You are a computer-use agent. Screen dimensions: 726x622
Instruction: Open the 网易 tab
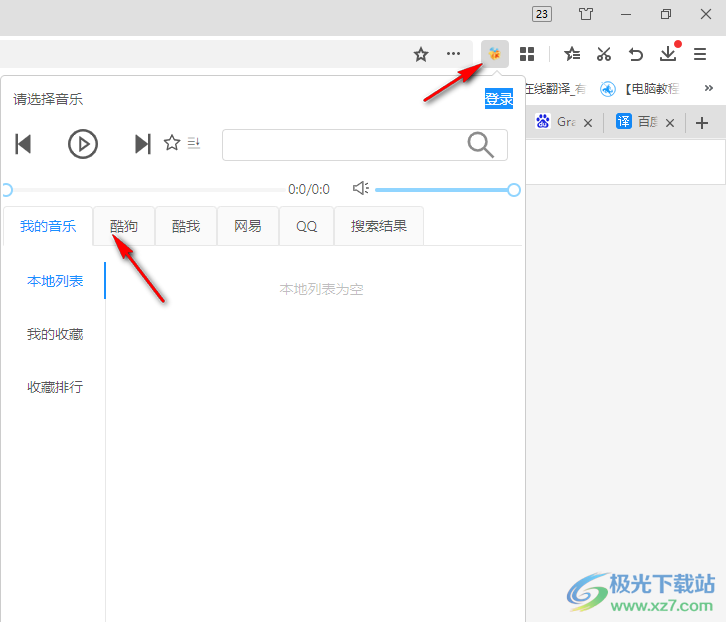248,226
